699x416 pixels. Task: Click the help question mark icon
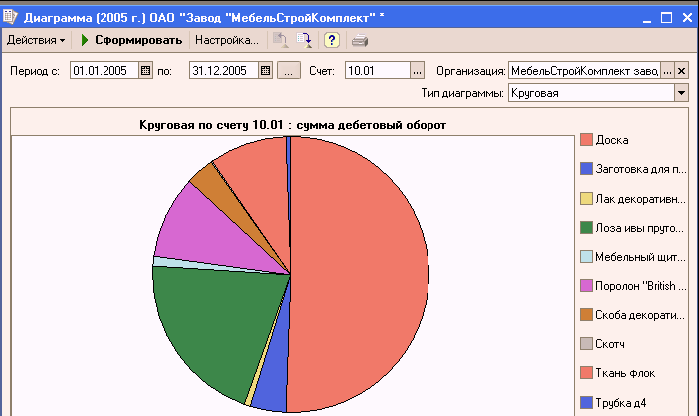332,40
